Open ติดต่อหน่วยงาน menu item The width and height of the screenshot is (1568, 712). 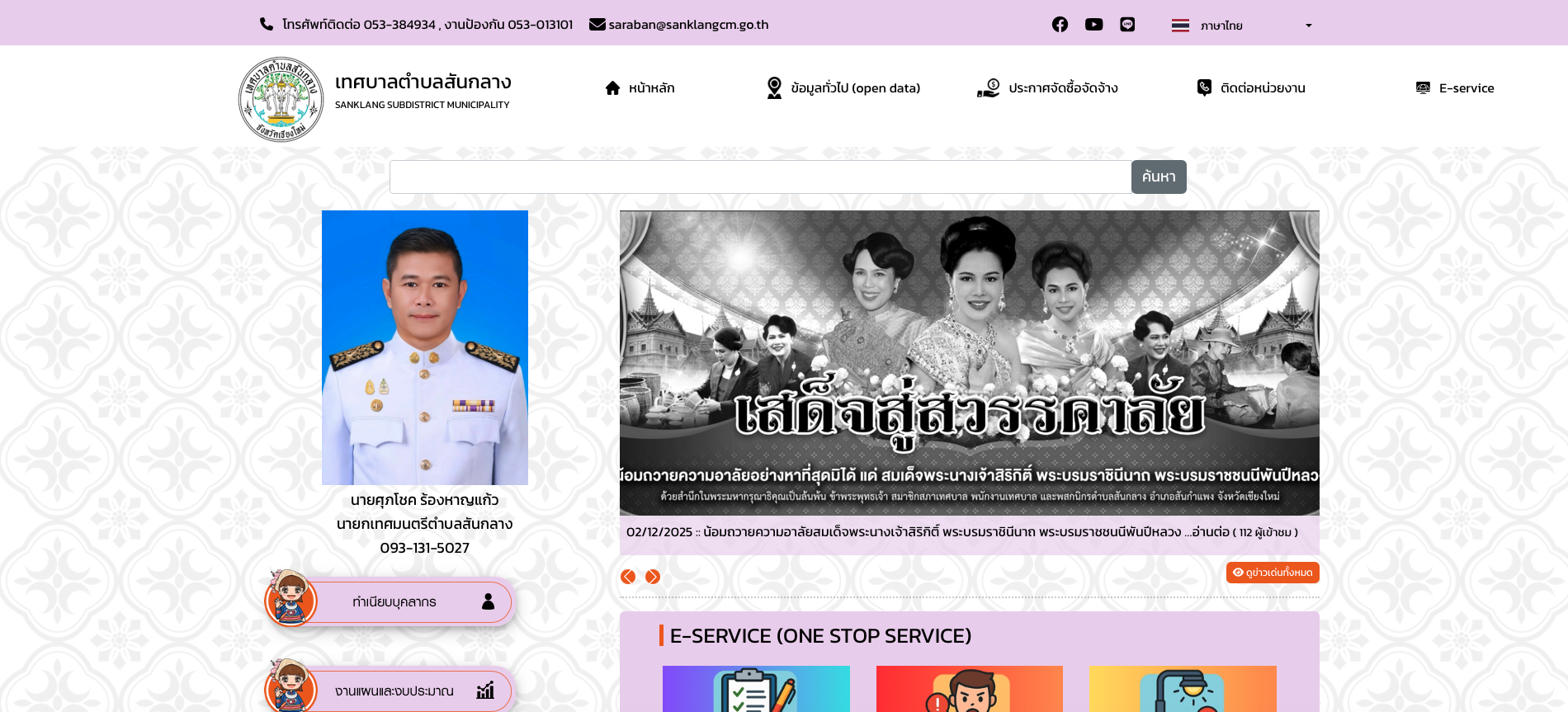point(1252,88)
